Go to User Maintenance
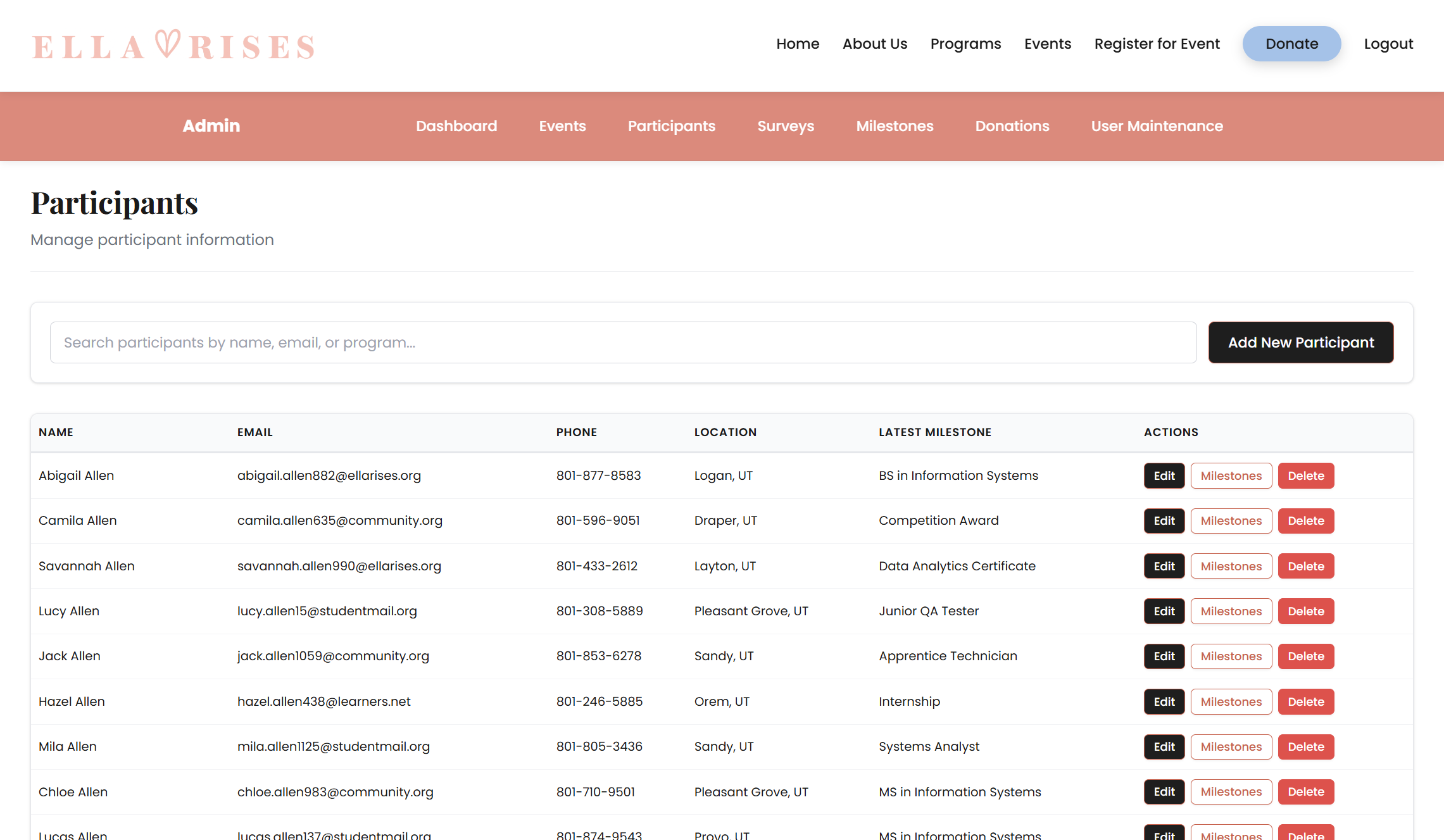This screenshot has width=1444, height=840. pyautogui.click(x=1157, y=126)
